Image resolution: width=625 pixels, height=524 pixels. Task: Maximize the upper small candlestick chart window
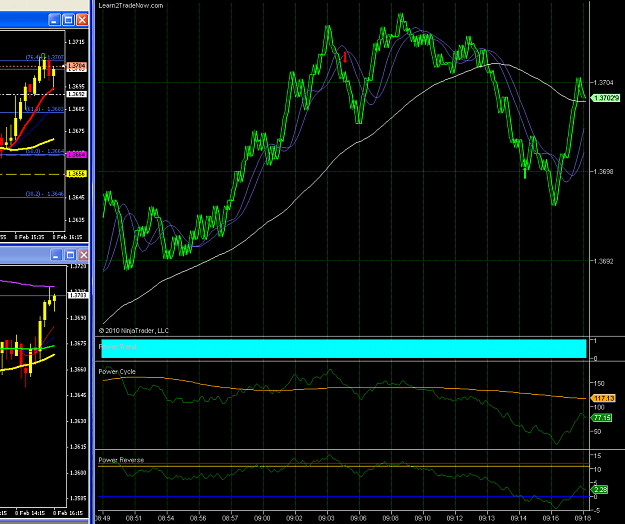[68, 20]
